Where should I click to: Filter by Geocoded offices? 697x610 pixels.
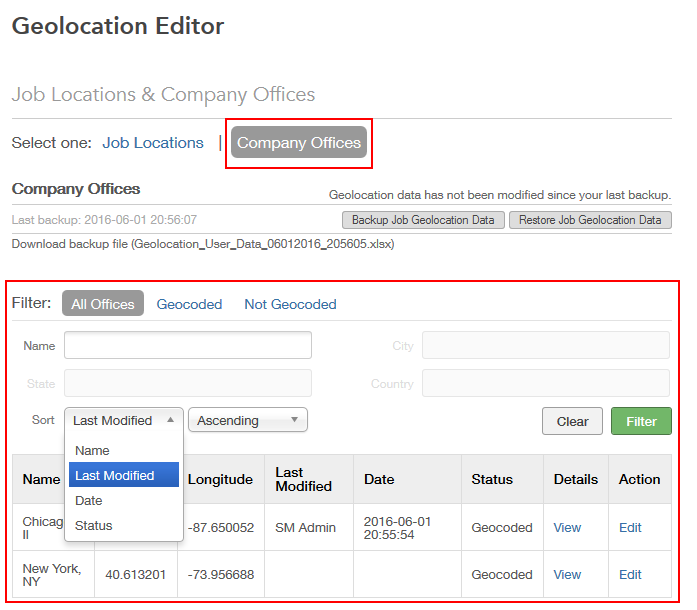(x=189, y=304)
